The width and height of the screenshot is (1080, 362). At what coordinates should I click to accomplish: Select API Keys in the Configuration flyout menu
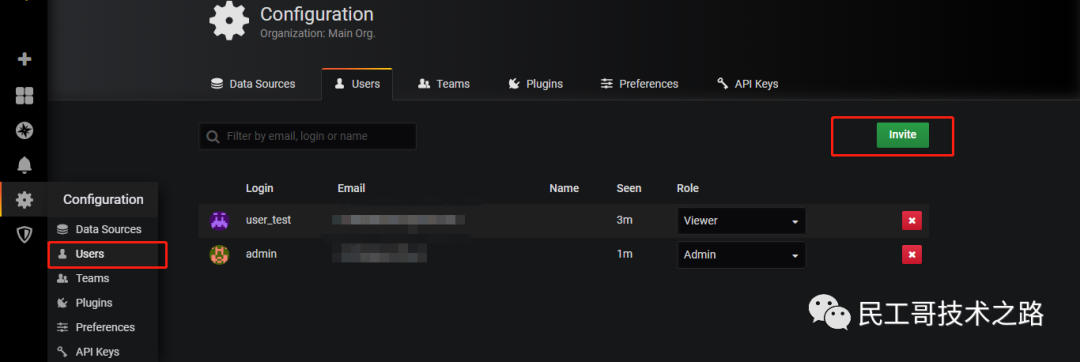(103, 352)
